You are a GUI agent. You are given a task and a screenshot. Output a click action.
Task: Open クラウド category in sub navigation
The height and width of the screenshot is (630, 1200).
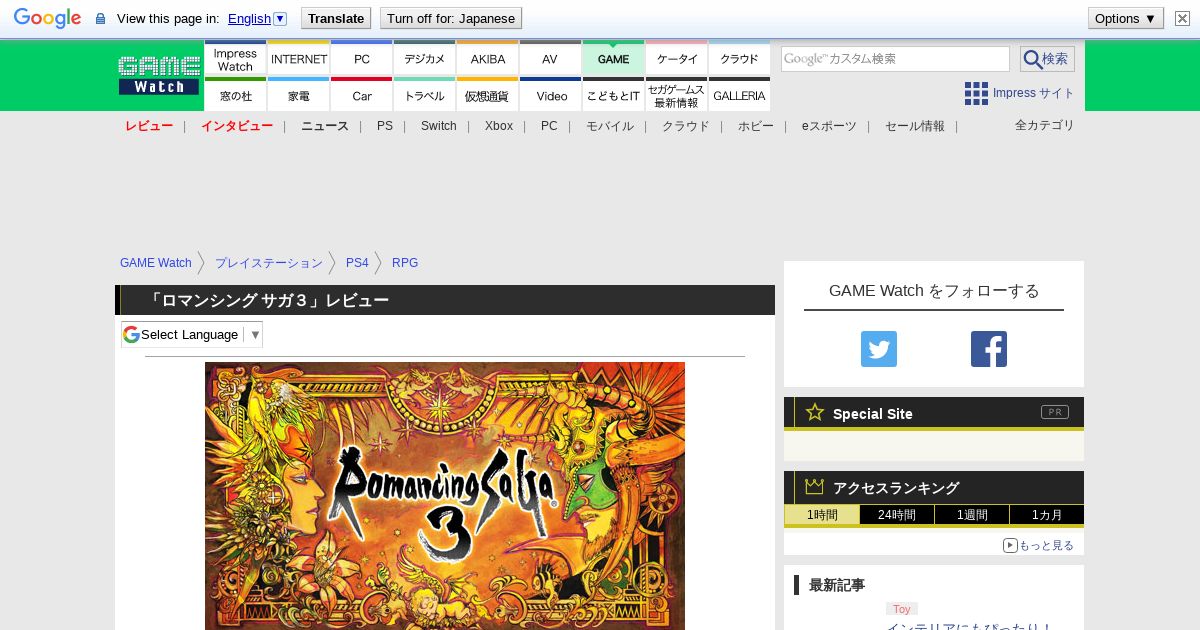tap(686, 126)
